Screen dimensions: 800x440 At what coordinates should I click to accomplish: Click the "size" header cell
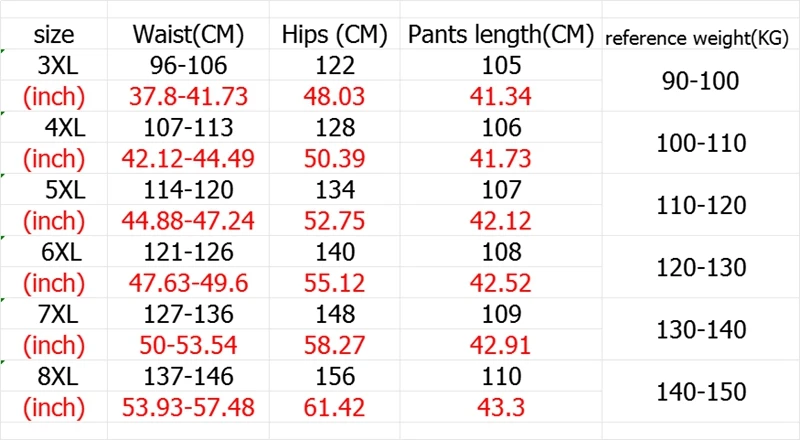coord(54,35)
